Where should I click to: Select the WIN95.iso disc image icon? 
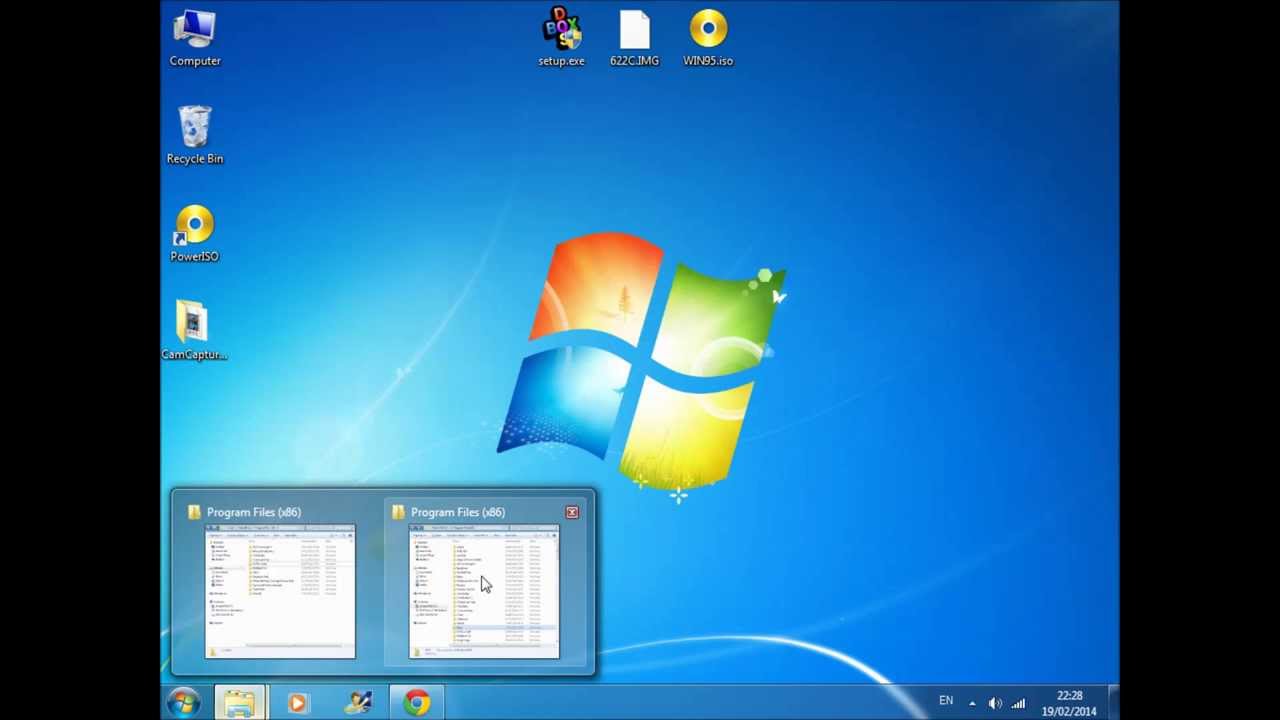[x=708, y=38]
